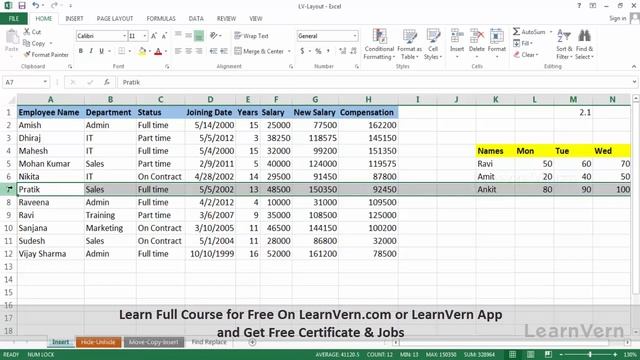
Task: Open Format as Table gallery
Action: click(409, 44)
